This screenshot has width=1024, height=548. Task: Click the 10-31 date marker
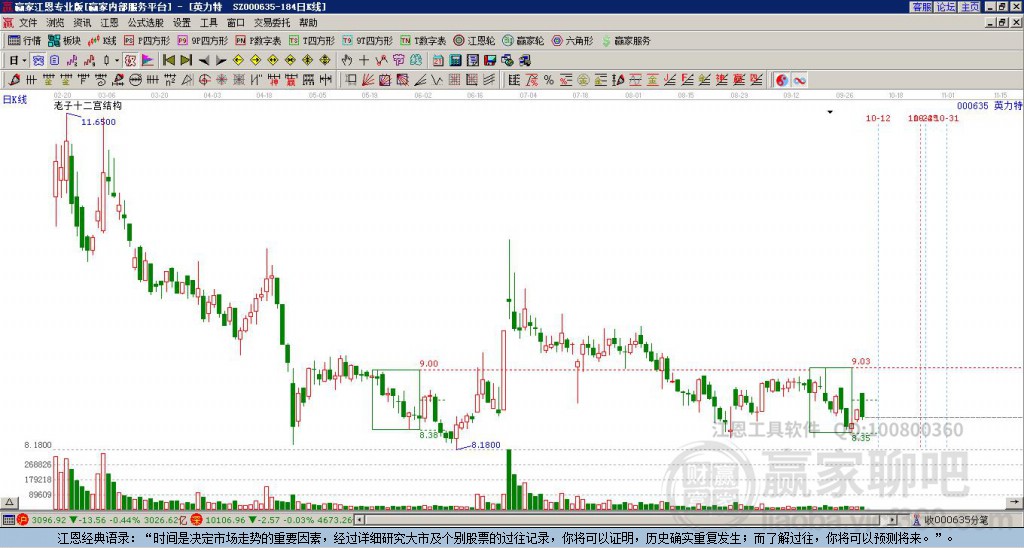click(946, 118)
